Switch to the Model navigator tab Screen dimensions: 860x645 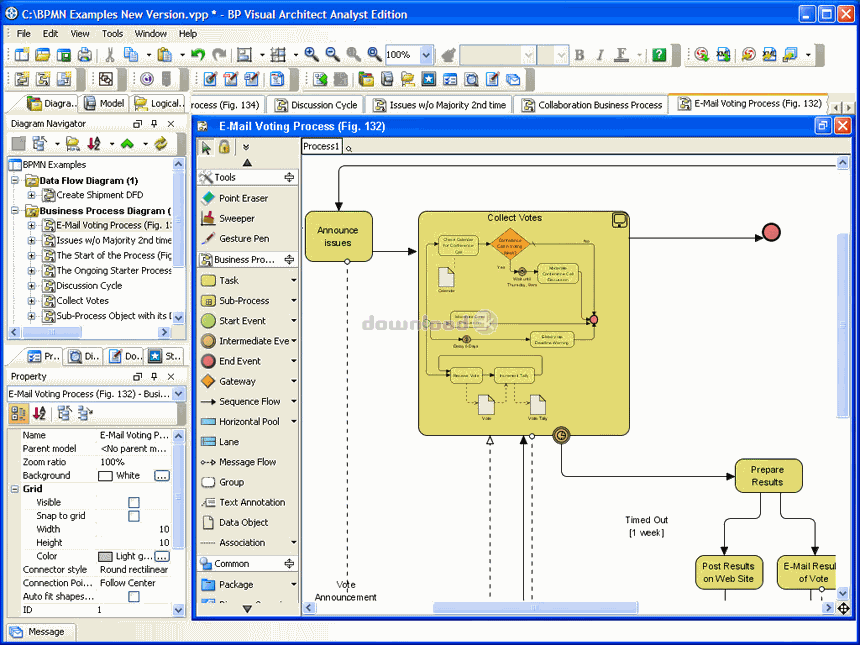point(104,103)
